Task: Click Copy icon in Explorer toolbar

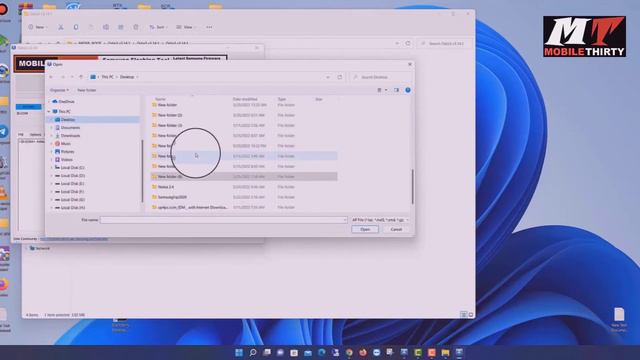Action: coord(76,27)
